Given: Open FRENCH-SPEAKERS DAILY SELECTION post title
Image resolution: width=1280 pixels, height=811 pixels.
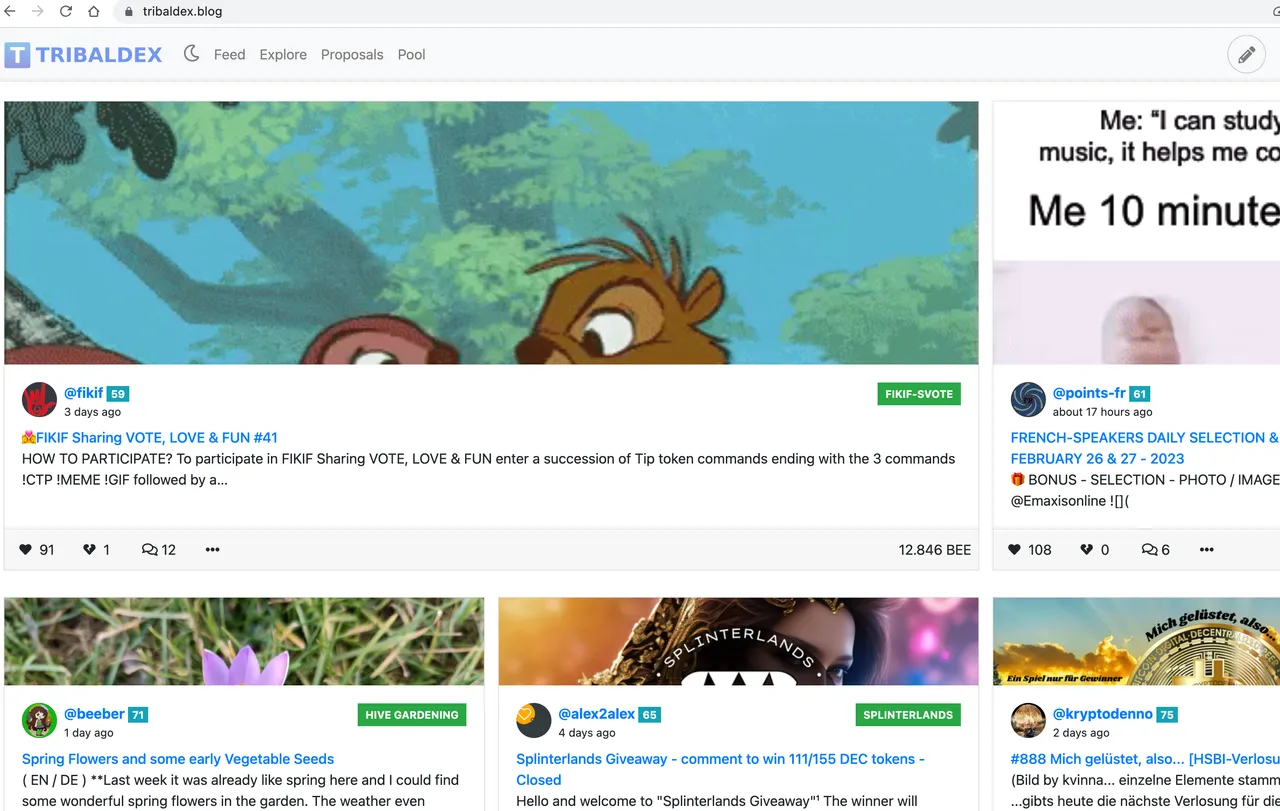Looking at the screenshot, I should tap(1145, 448).
